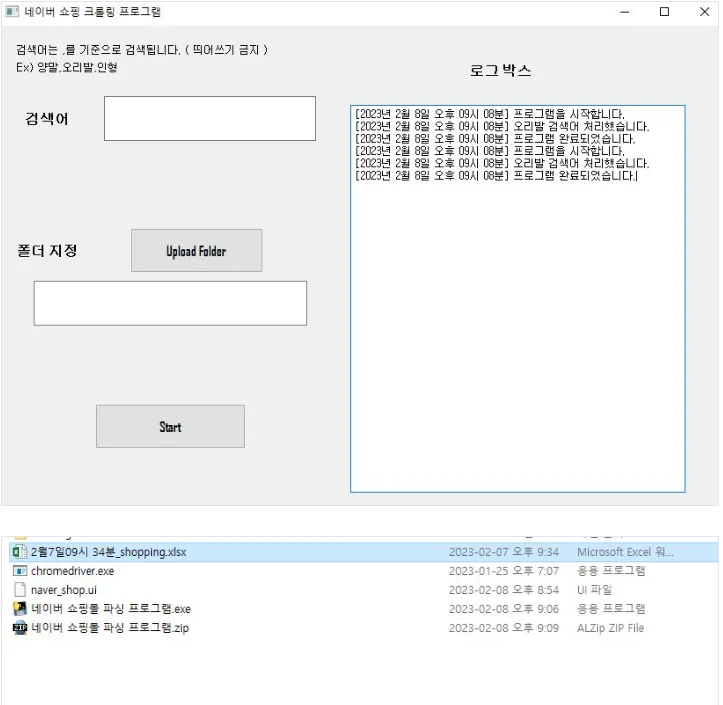The image size is (723, 705).
Task: Click the date 2023-02-07 오후 9:34
Action: click(504, 552)
